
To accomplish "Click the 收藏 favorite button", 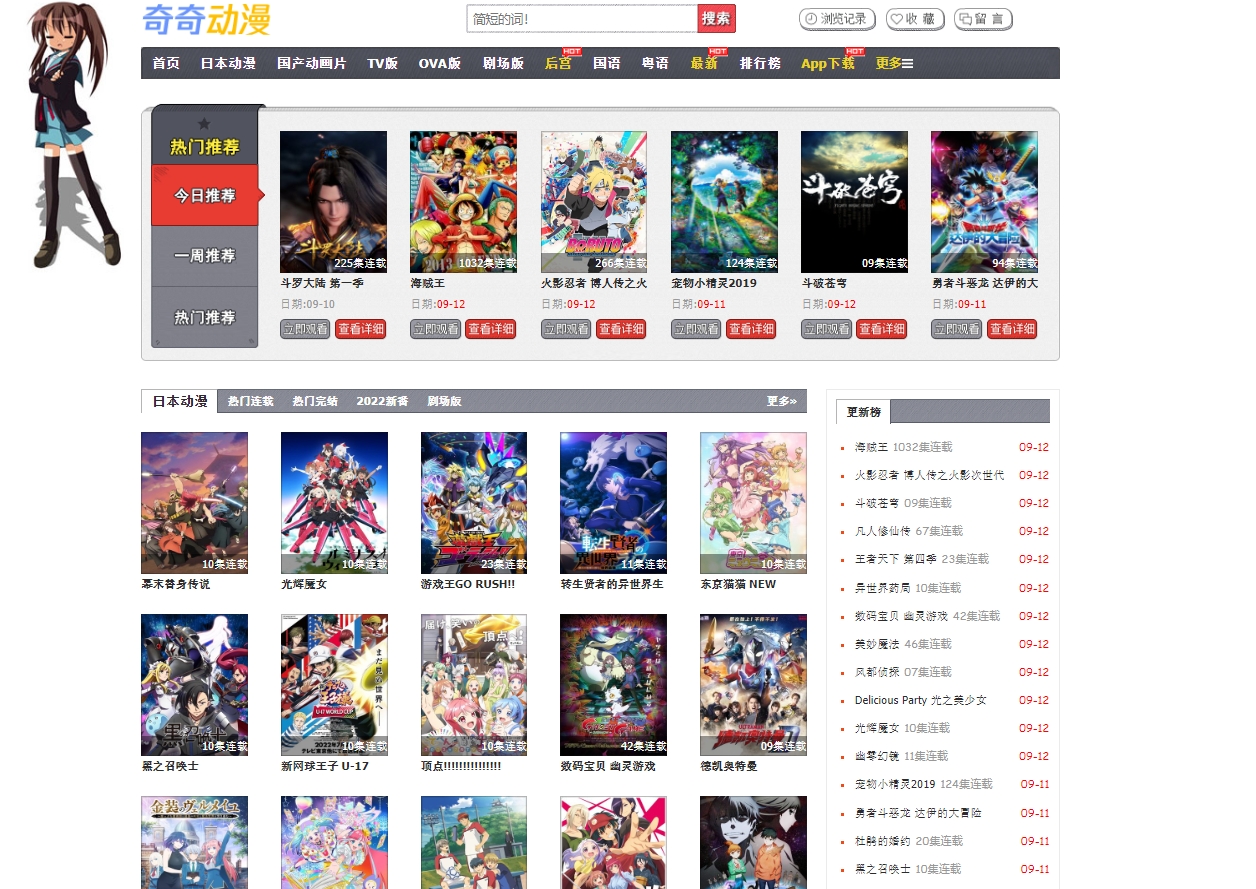I will 914,19.
